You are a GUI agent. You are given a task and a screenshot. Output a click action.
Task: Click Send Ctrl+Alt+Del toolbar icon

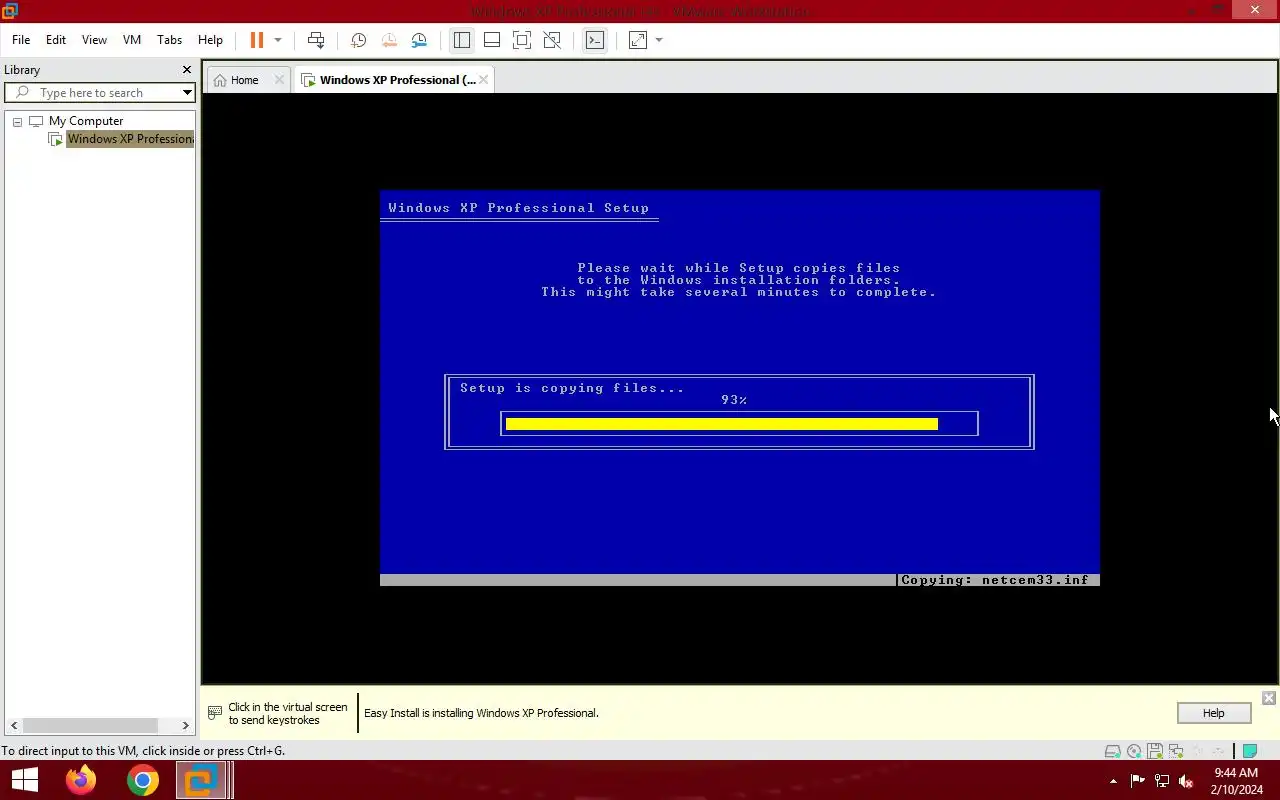316,40
